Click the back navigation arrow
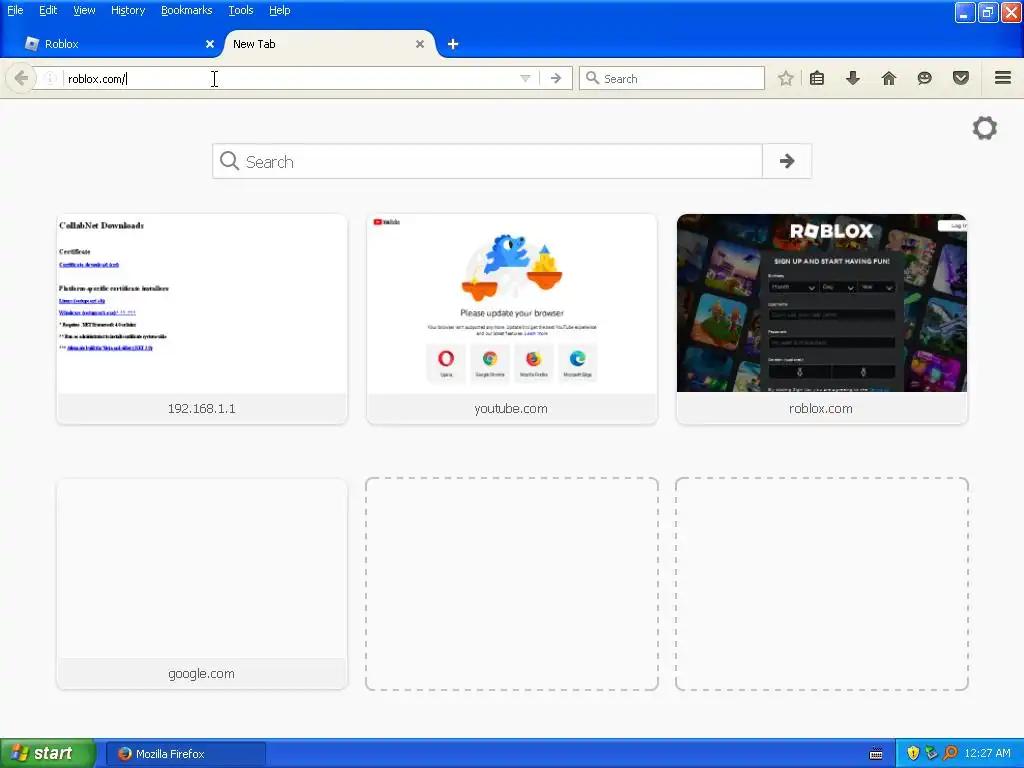Screen dimensions: 1024x768 21,78
